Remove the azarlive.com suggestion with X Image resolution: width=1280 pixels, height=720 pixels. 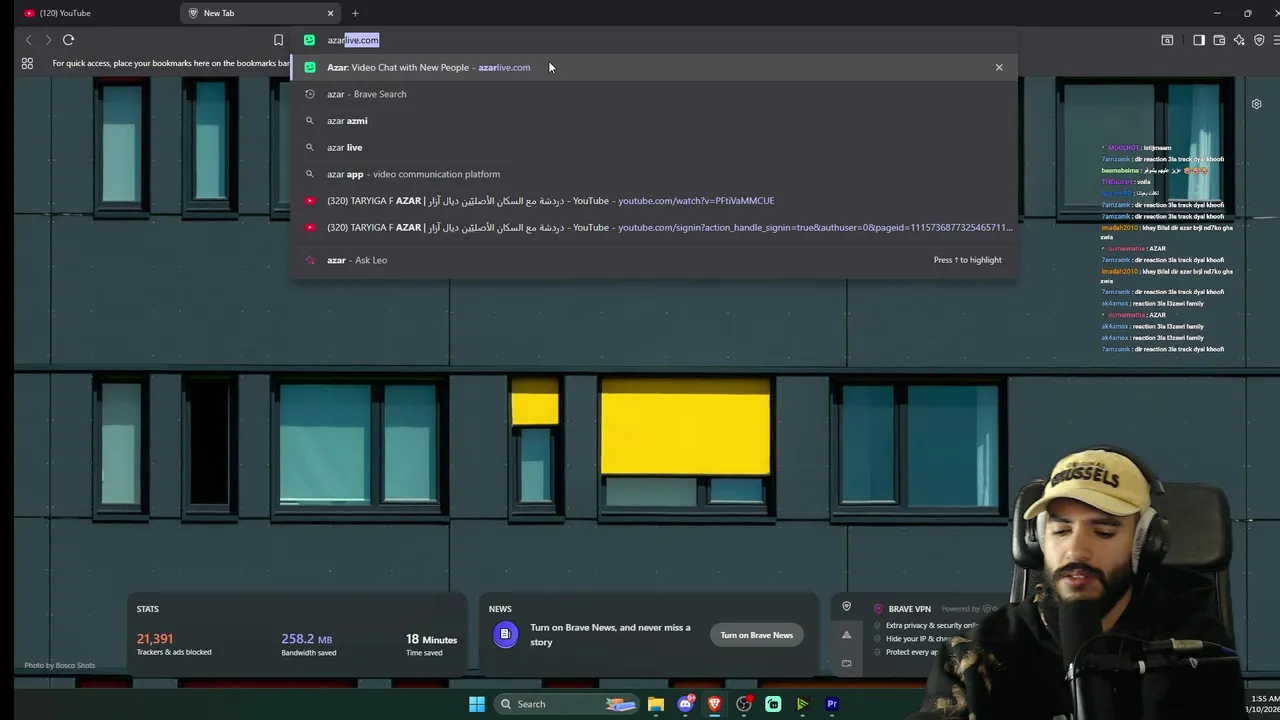pyautogui.click(x=998, y=67)
